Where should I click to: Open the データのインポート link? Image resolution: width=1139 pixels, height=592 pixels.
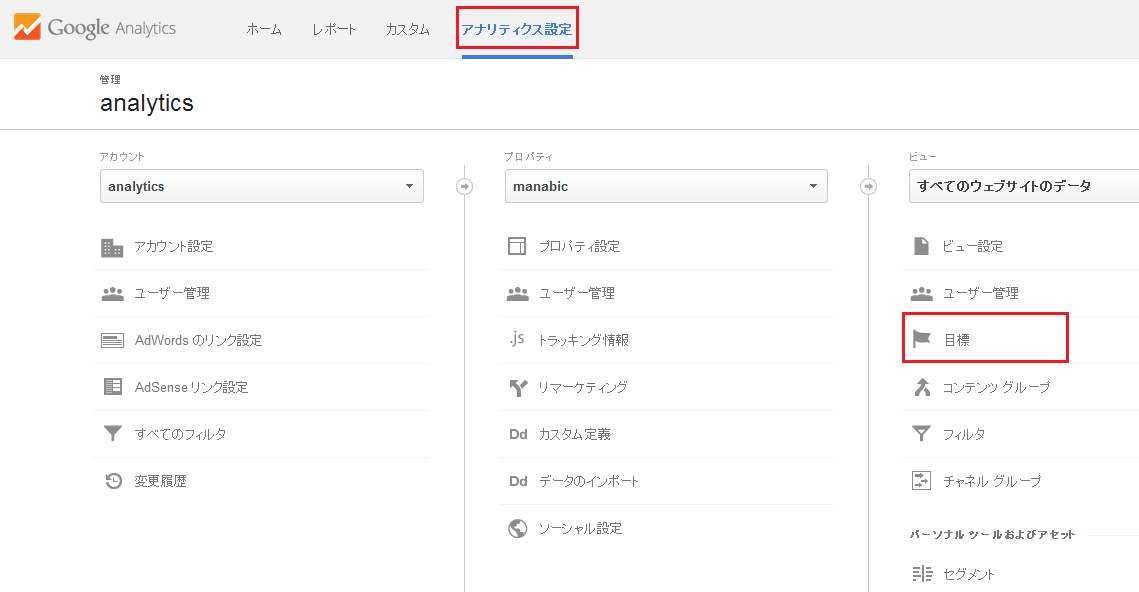[x=588, y=481]
